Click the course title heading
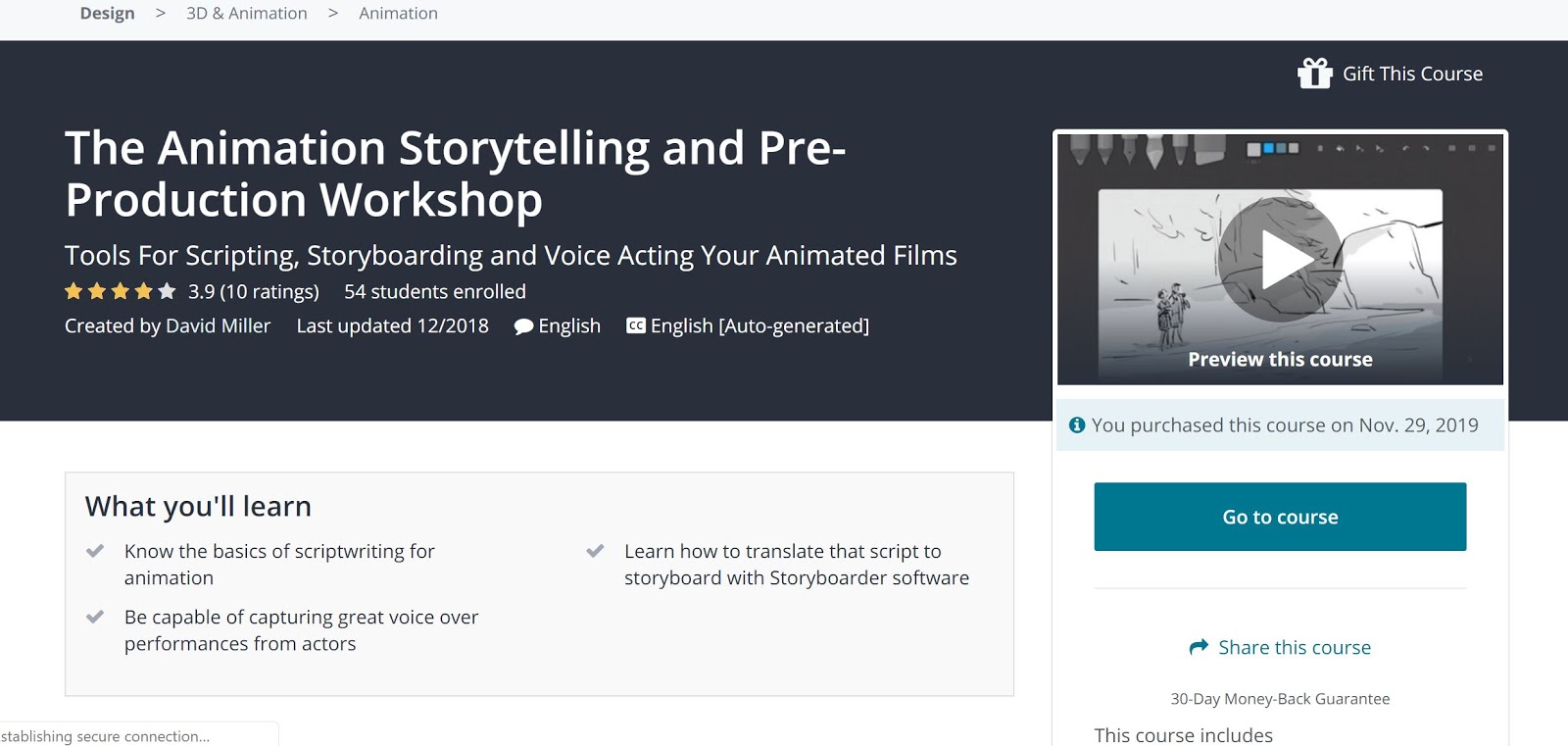 [x=455, y=174]
